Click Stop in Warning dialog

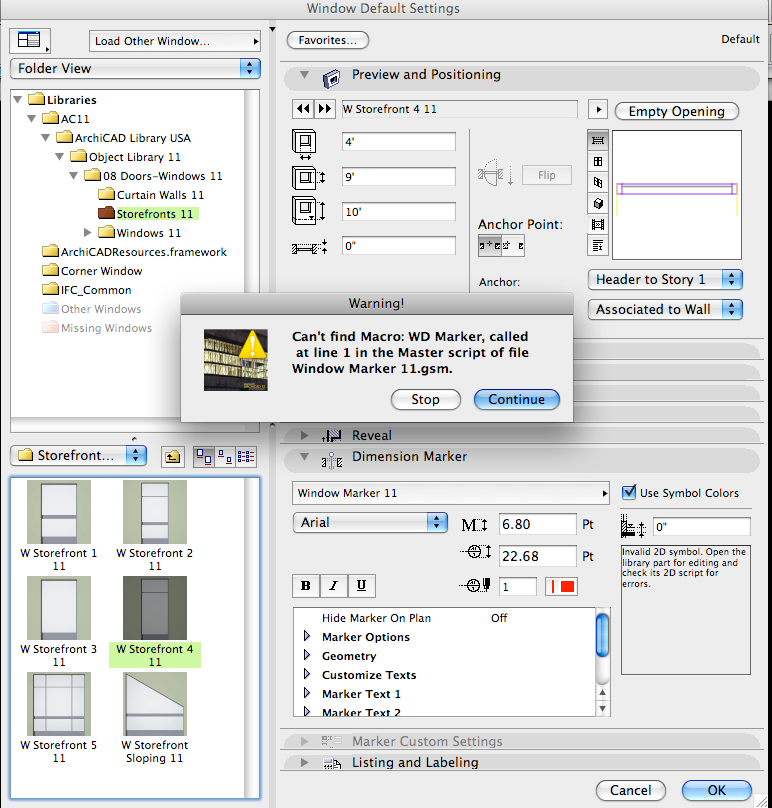click(x=426, y=399)
